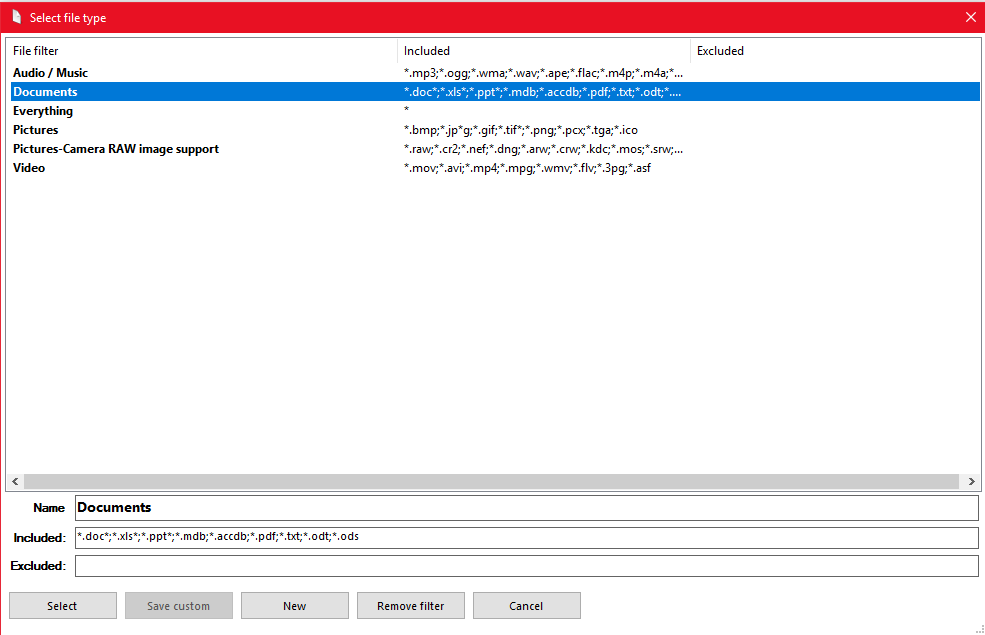The image size is (985, 635).
Task: Select the Pictures-Camera RAW image support filter
Action: pyautogui.click(x=150, y=148)
